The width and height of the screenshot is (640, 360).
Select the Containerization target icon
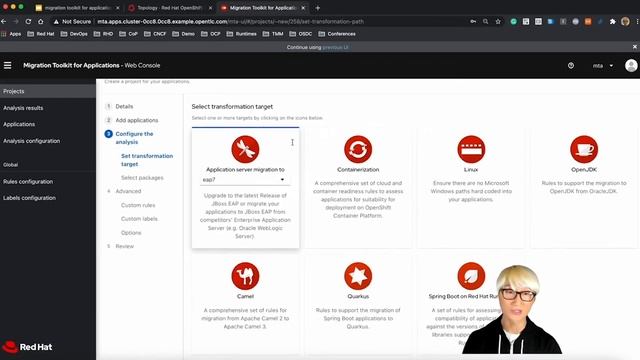point(358,149)
